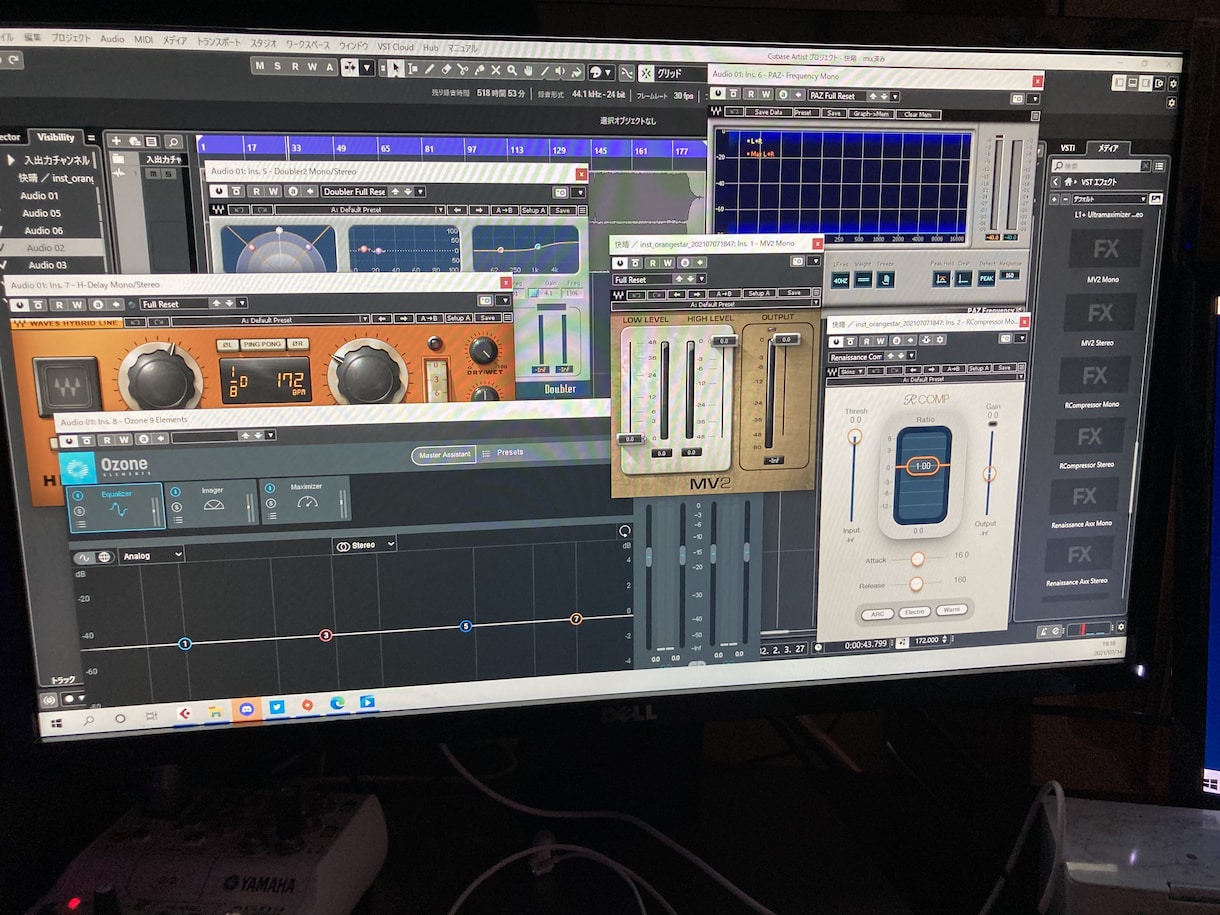Click Master Assistant button in Ozone
1220x915 pixels.
(x=444, y=455)
